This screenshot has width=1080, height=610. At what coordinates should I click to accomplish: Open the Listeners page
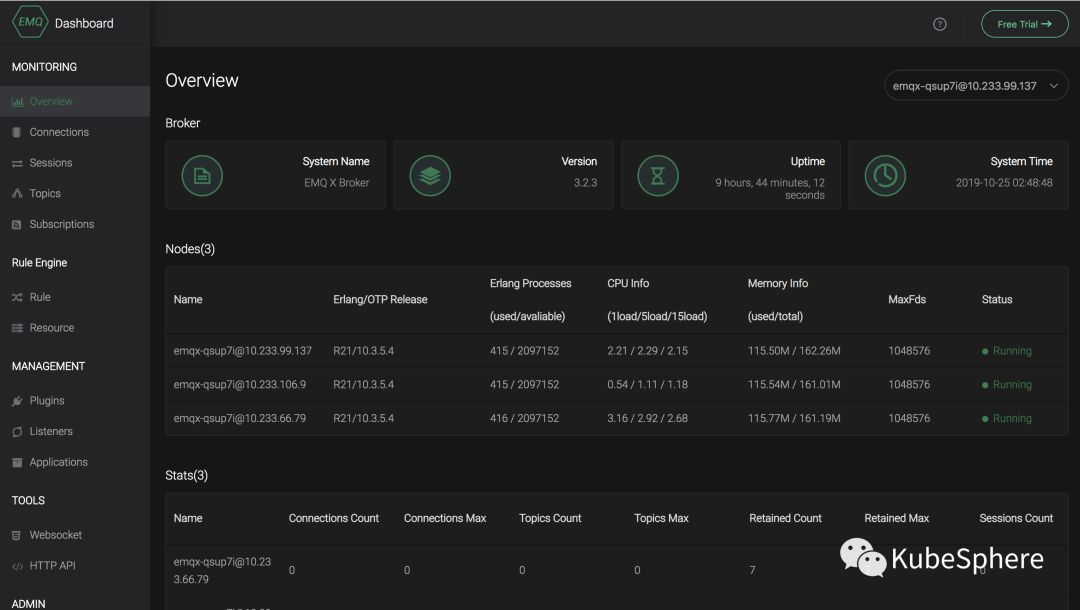click(75, 432)
